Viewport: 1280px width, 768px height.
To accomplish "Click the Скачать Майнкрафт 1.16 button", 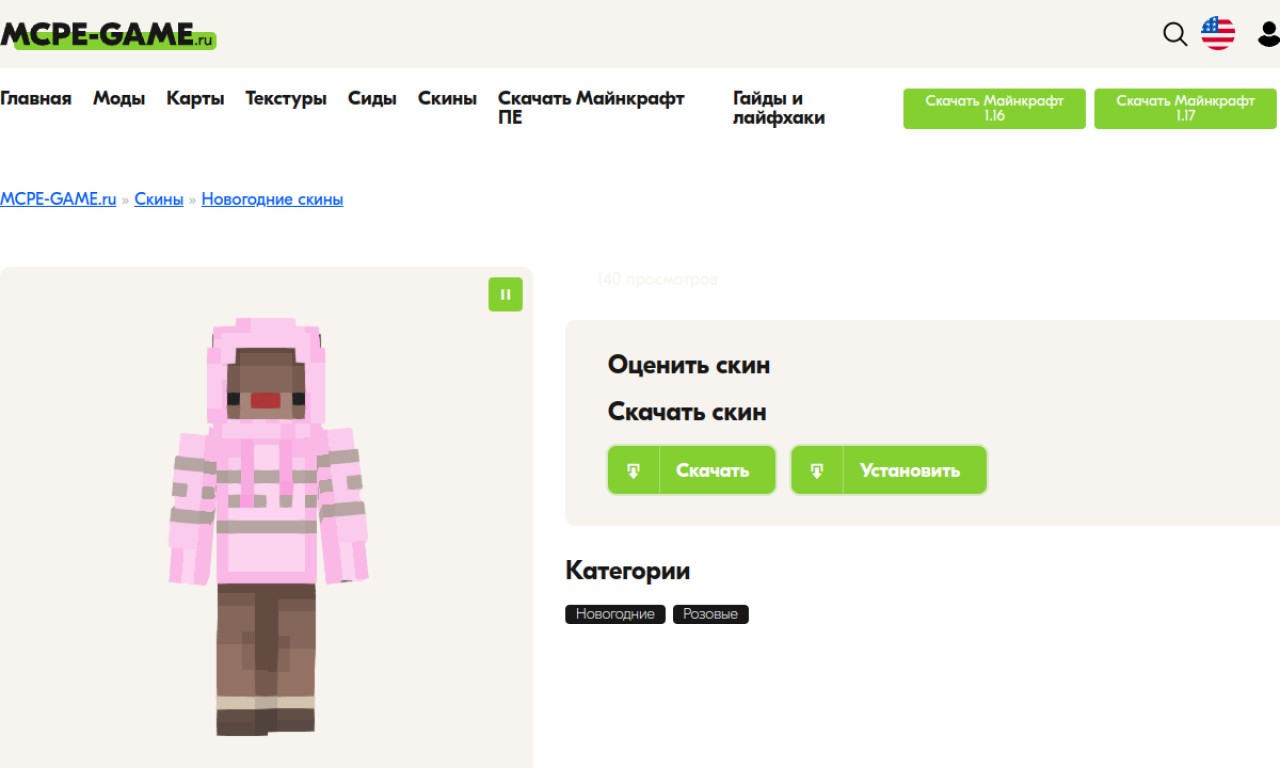I will pyautogui.click(x=994, y=108).
